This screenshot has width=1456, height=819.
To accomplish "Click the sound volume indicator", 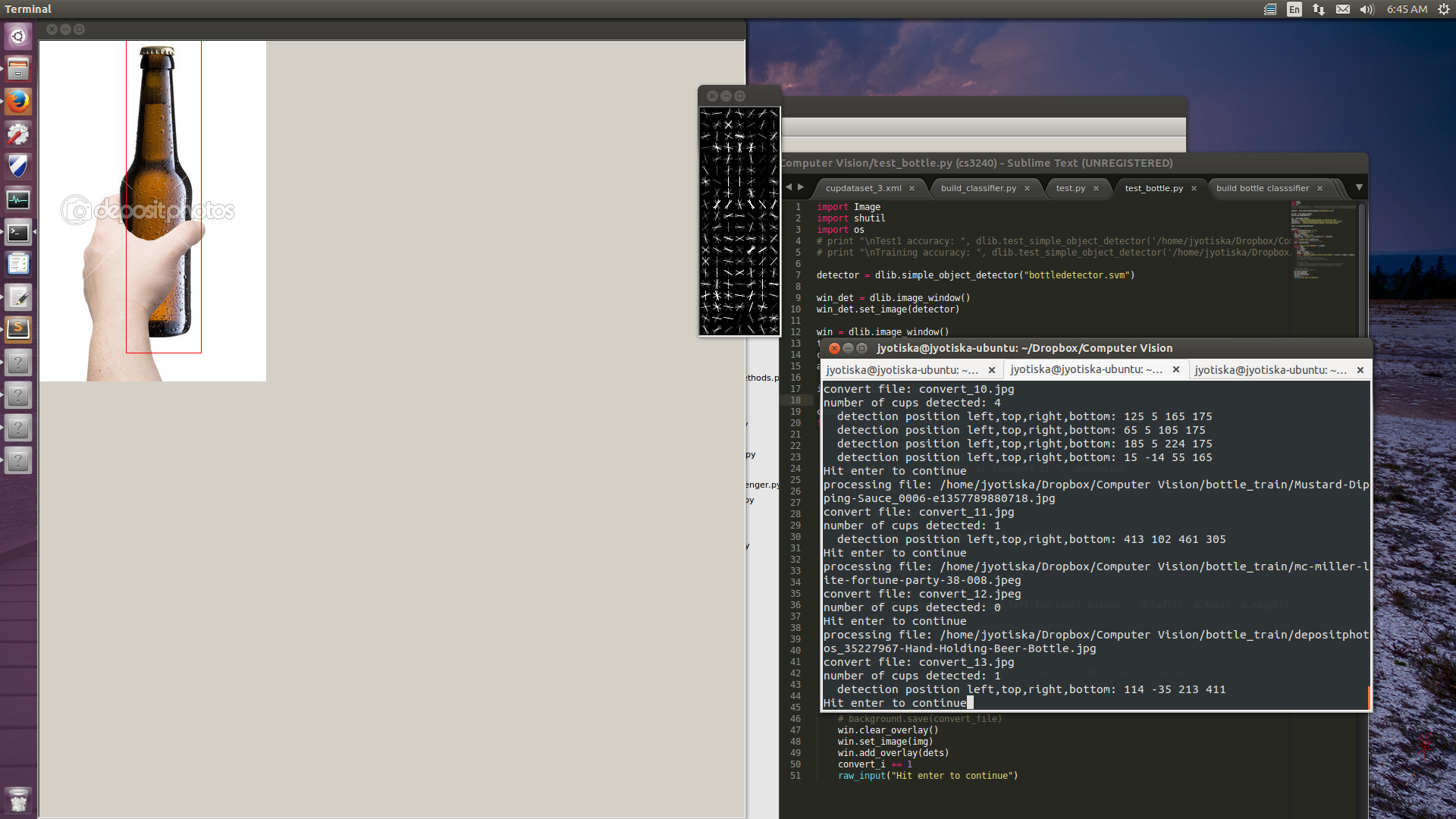I will (x=1367, y=9).
